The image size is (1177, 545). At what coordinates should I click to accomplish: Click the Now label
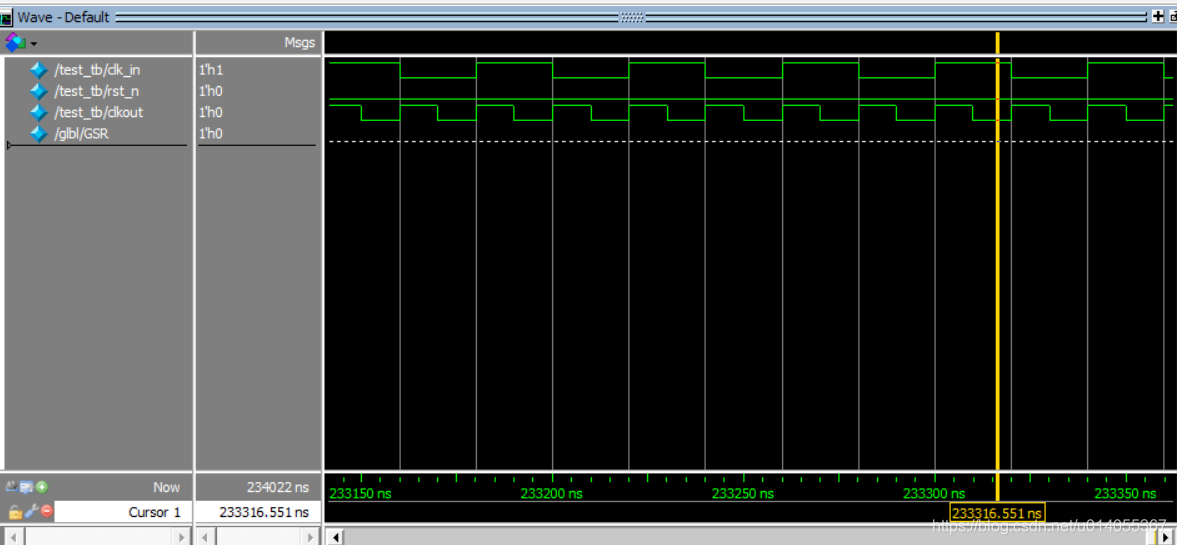(x=166, y=487)
